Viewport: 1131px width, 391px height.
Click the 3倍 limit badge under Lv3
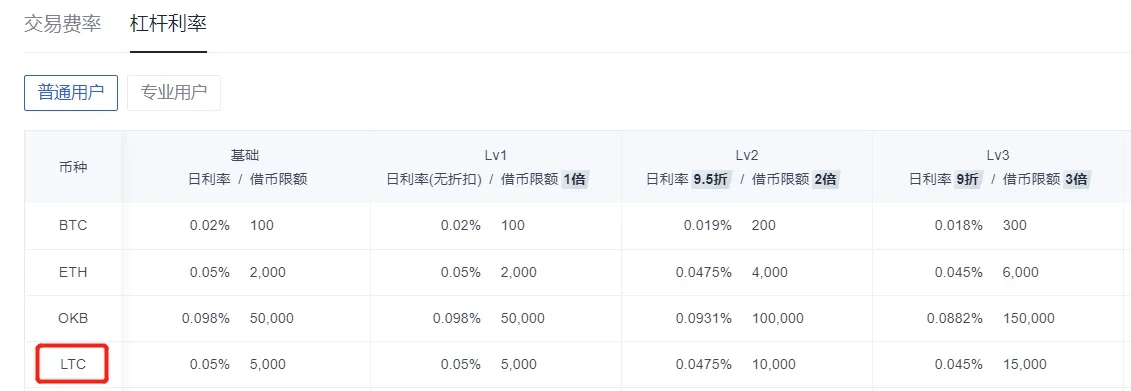click(1076, 180)
